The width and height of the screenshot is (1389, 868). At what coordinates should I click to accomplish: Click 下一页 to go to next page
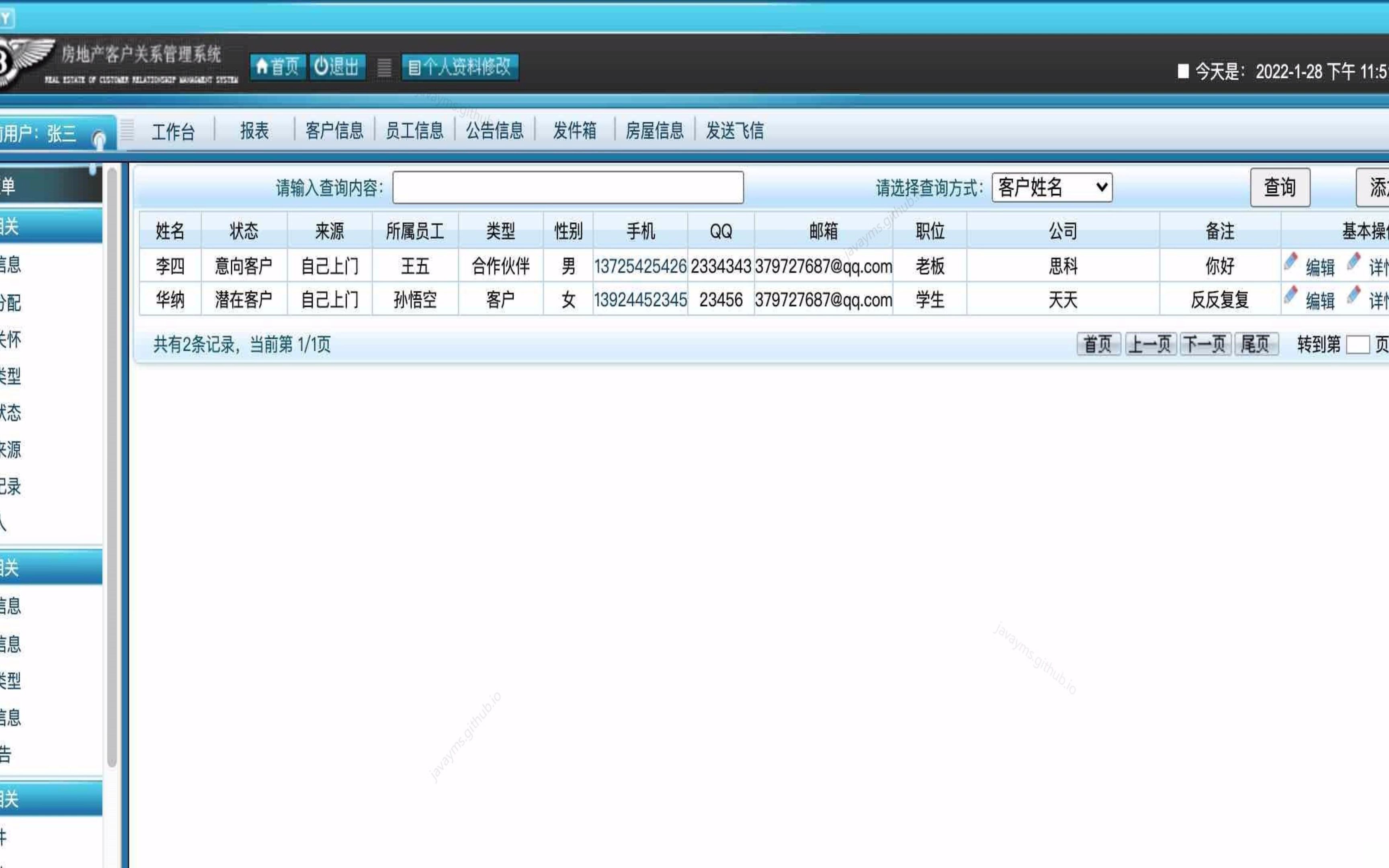tap(1205, 343)
